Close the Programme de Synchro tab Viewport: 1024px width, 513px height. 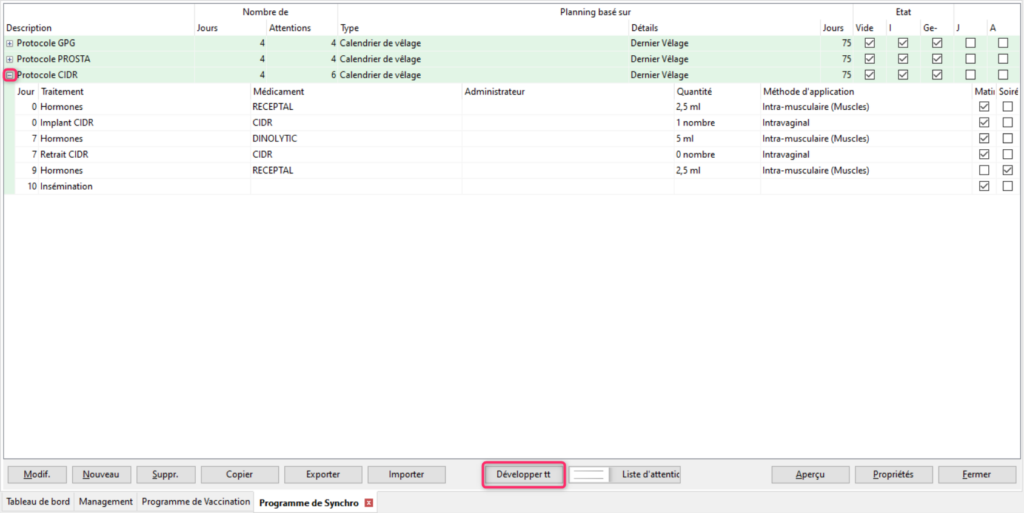(369, 502)
